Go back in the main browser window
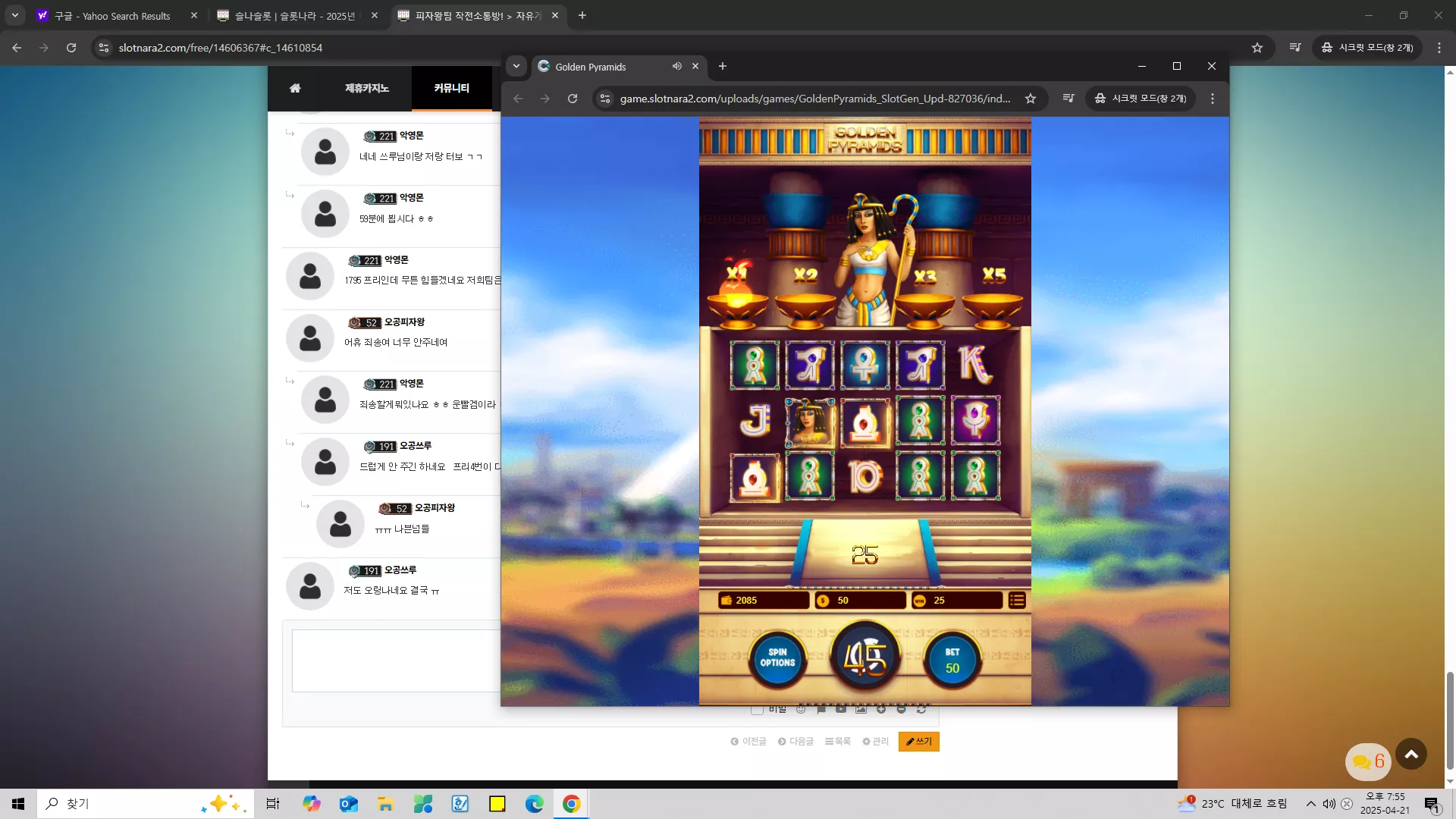Viewport: 1456px width, 819px height. pos(17,48)
